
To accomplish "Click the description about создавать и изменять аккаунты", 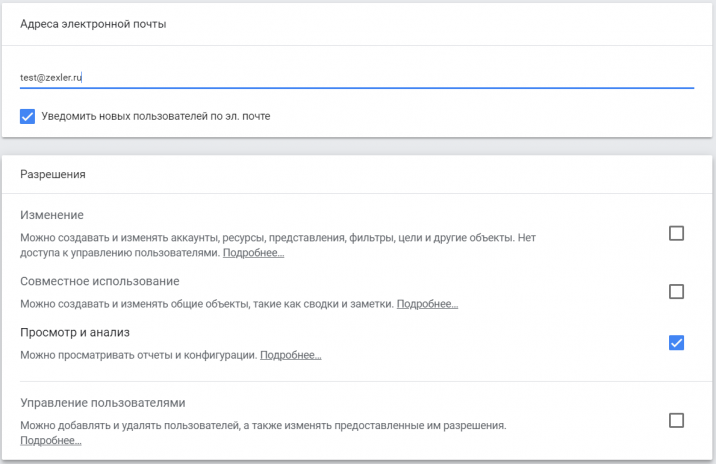I will 278,245.
